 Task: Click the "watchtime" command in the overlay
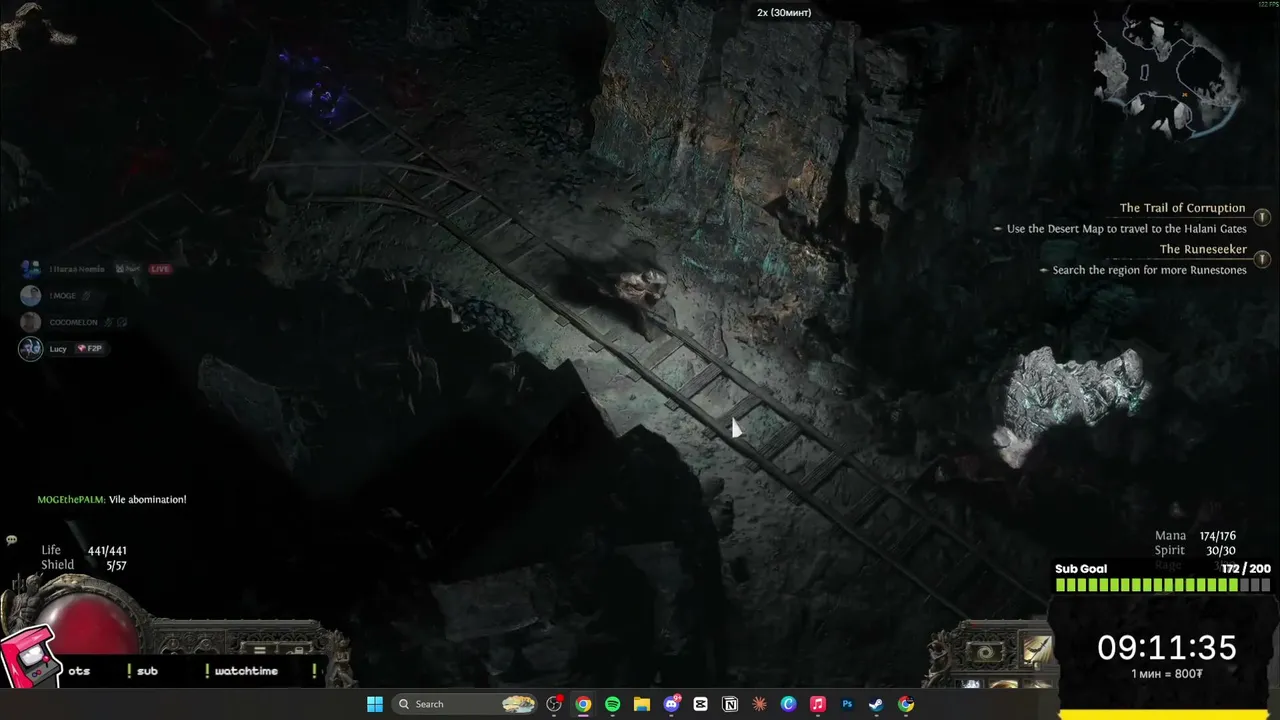click(x=246, y=671)
